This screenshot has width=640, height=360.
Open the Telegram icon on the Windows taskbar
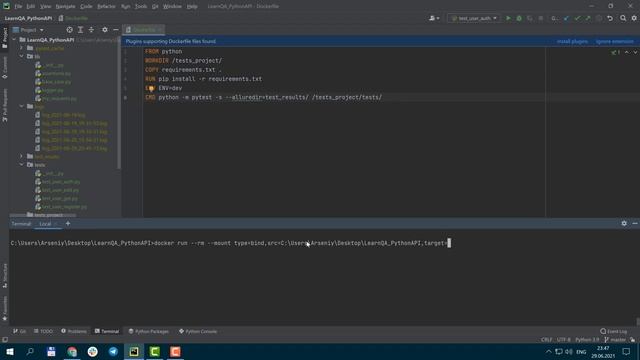(x=113, y=351)
